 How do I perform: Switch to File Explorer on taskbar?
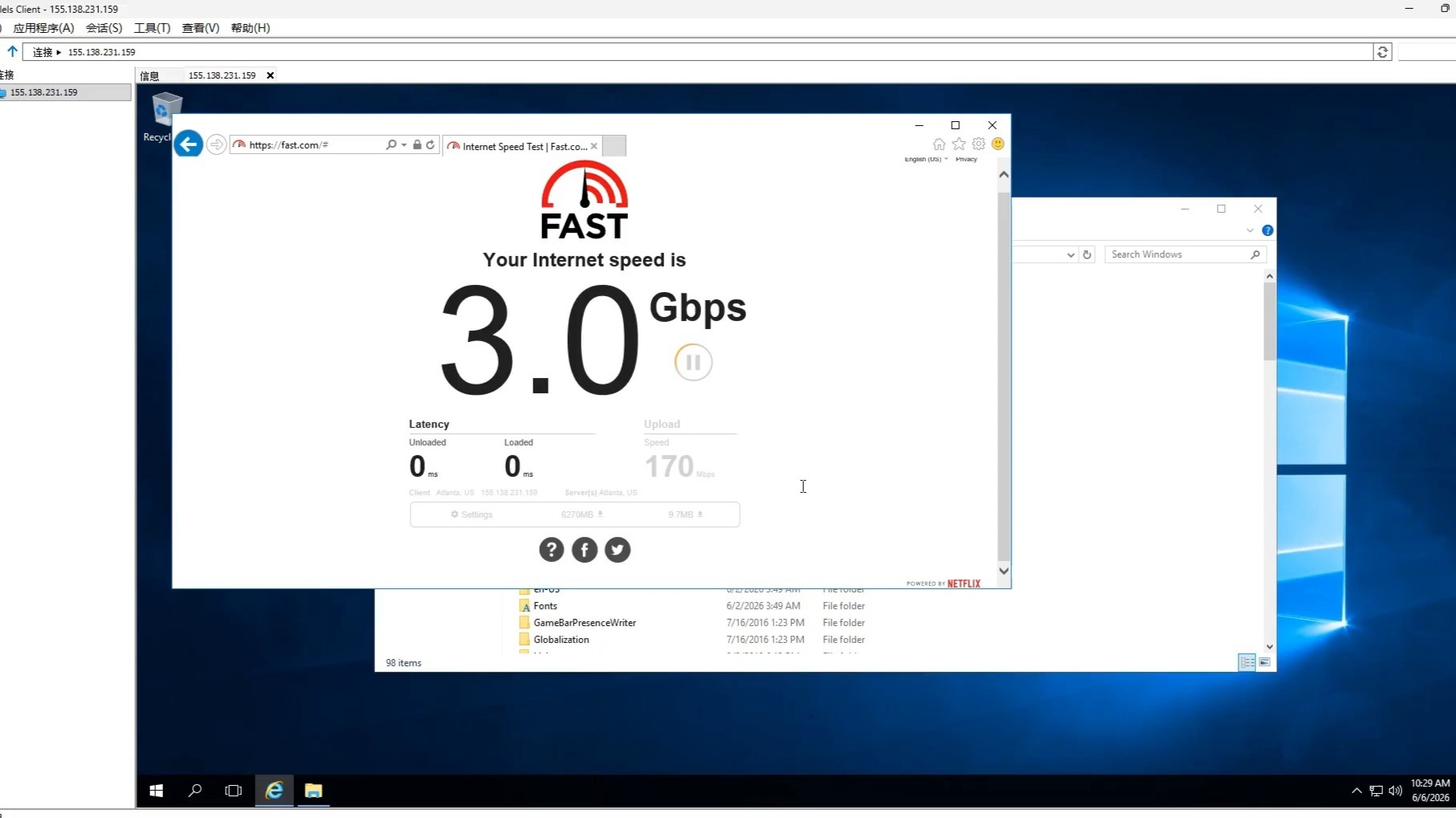tap(313, 791)
